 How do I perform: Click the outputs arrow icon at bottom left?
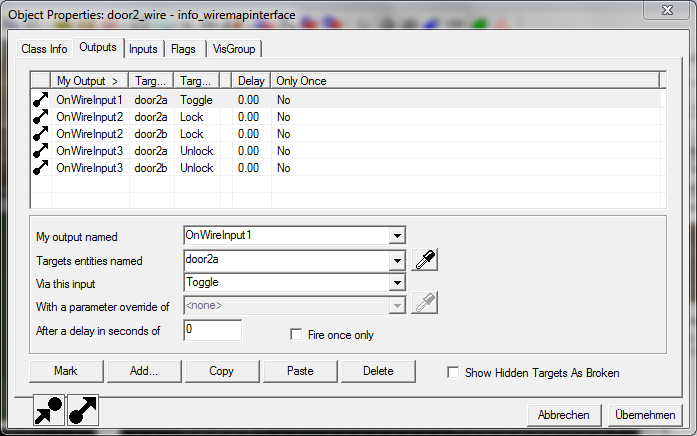[x=83, y=410]
